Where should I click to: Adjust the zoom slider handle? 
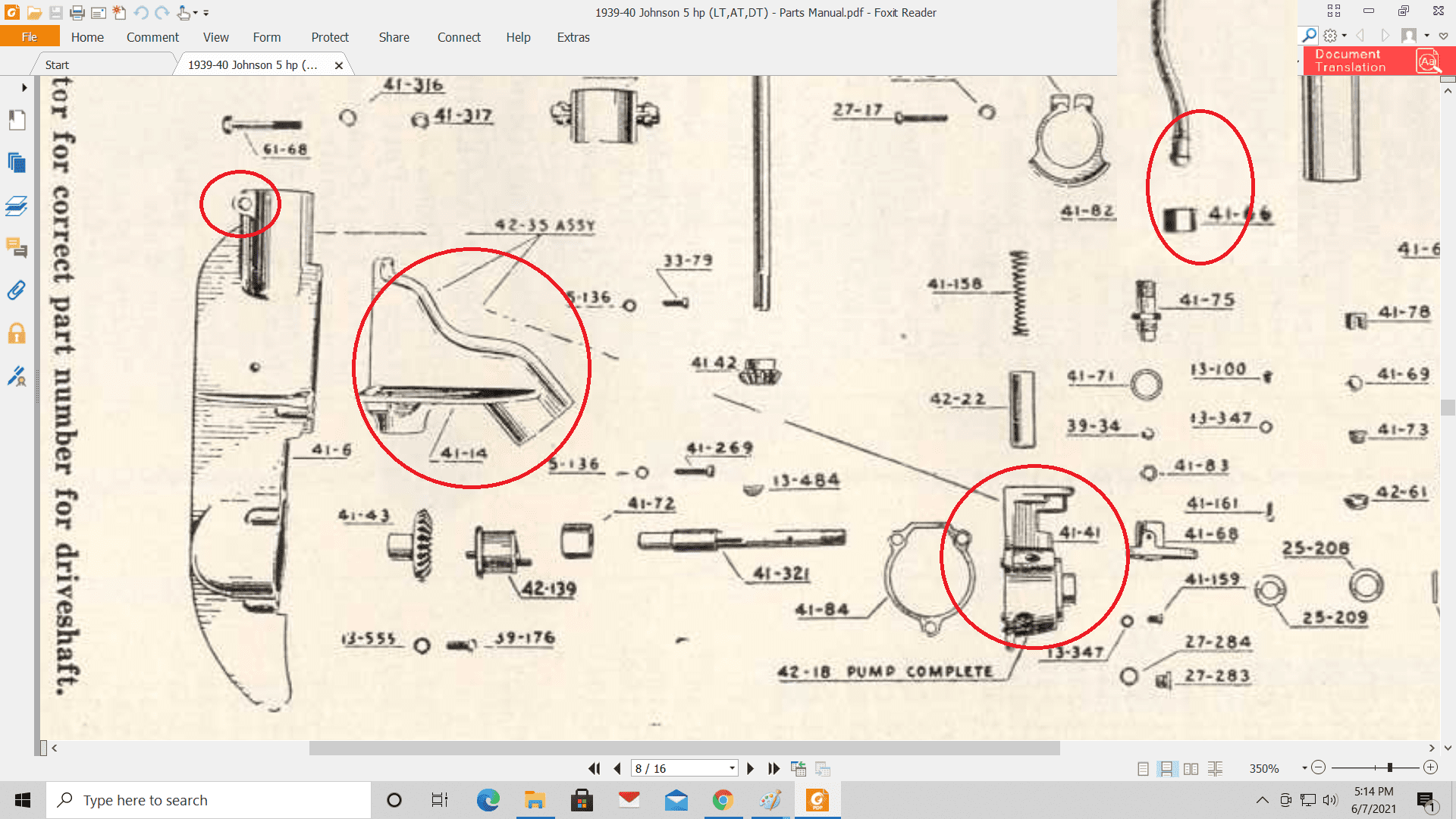(1389, 768)
